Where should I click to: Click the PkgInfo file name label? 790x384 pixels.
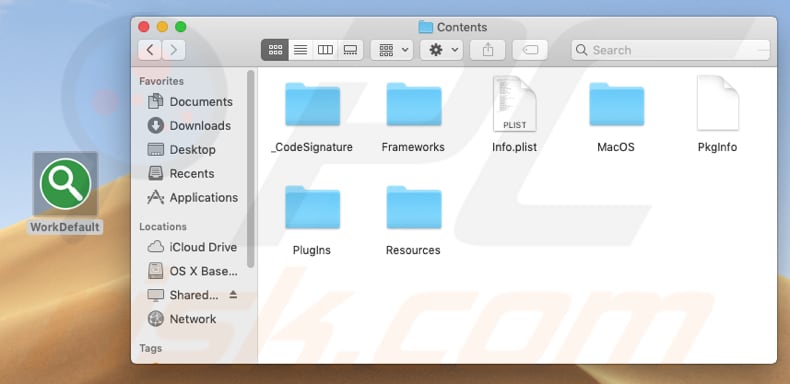point(717,147)
